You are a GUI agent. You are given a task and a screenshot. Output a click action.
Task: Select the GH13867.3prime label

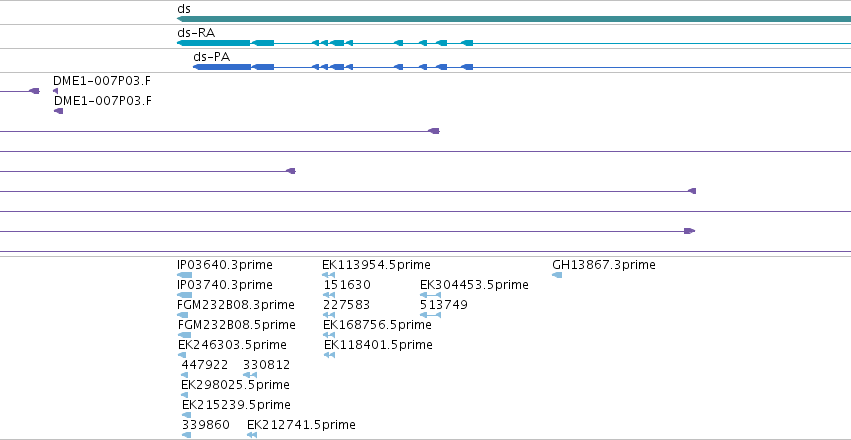tap(604, 265)
